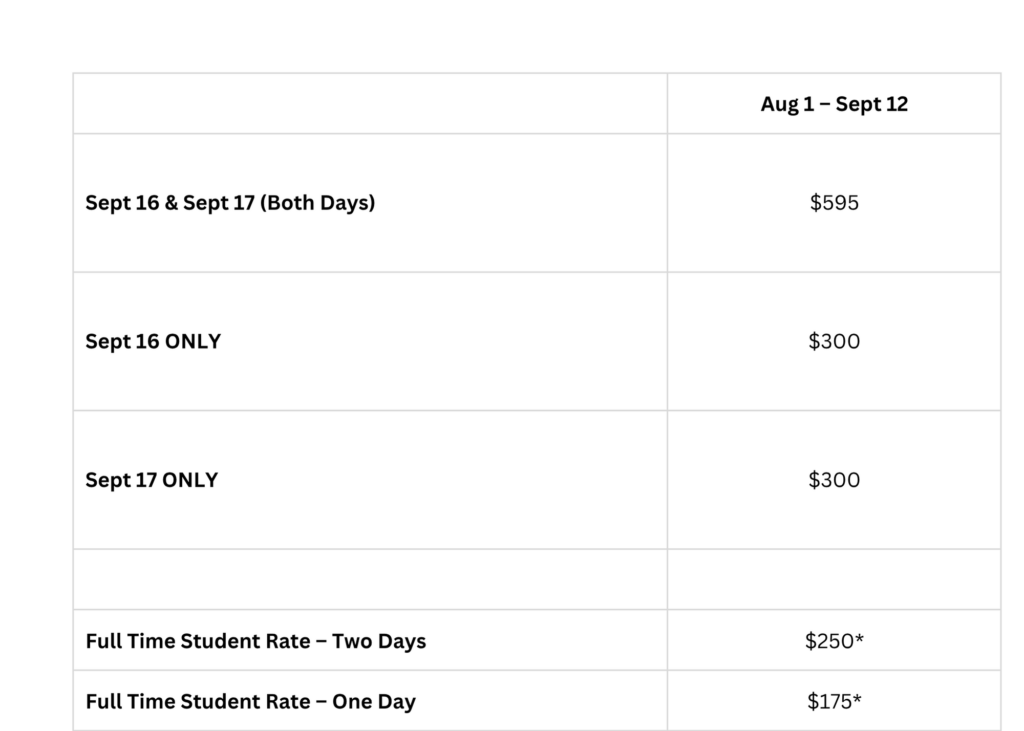This screenshot has width=1024, height=731.
Task: Click the $300 price for Sept 16 ONLY
Action: (833, 341)
